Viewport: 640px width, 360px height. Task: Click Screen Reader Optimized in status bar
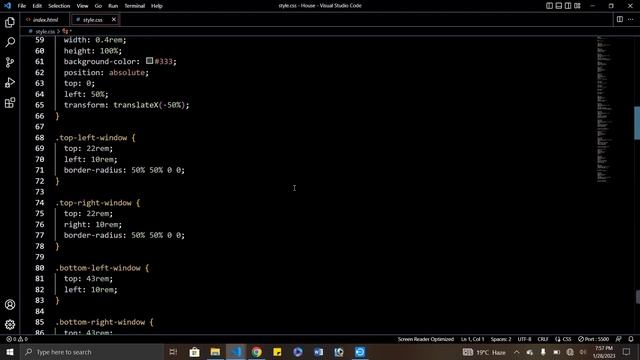tap(426, 339)
